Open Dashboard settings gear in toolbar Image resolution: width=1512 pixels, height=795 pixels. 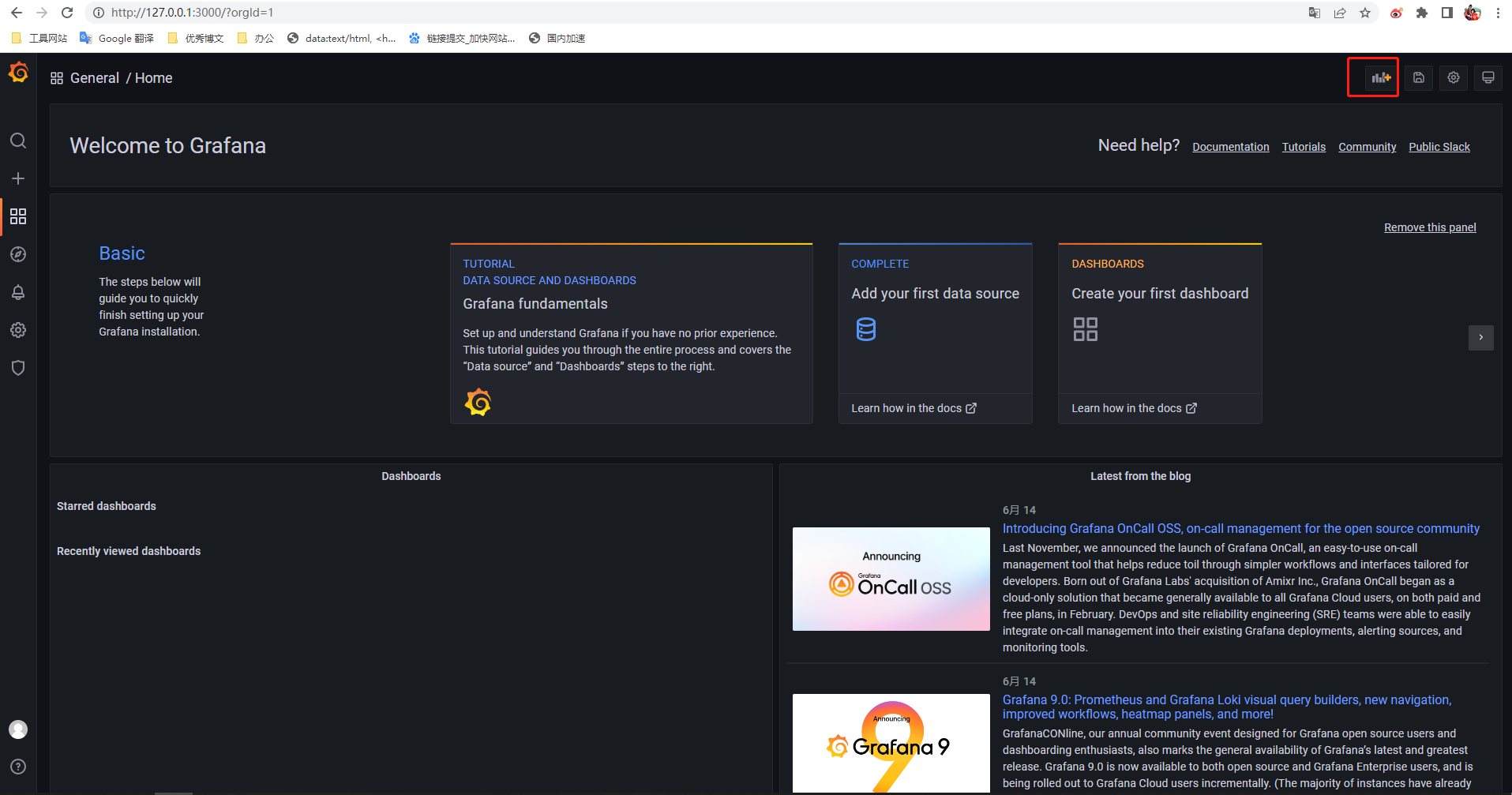tap(1454, 77)
